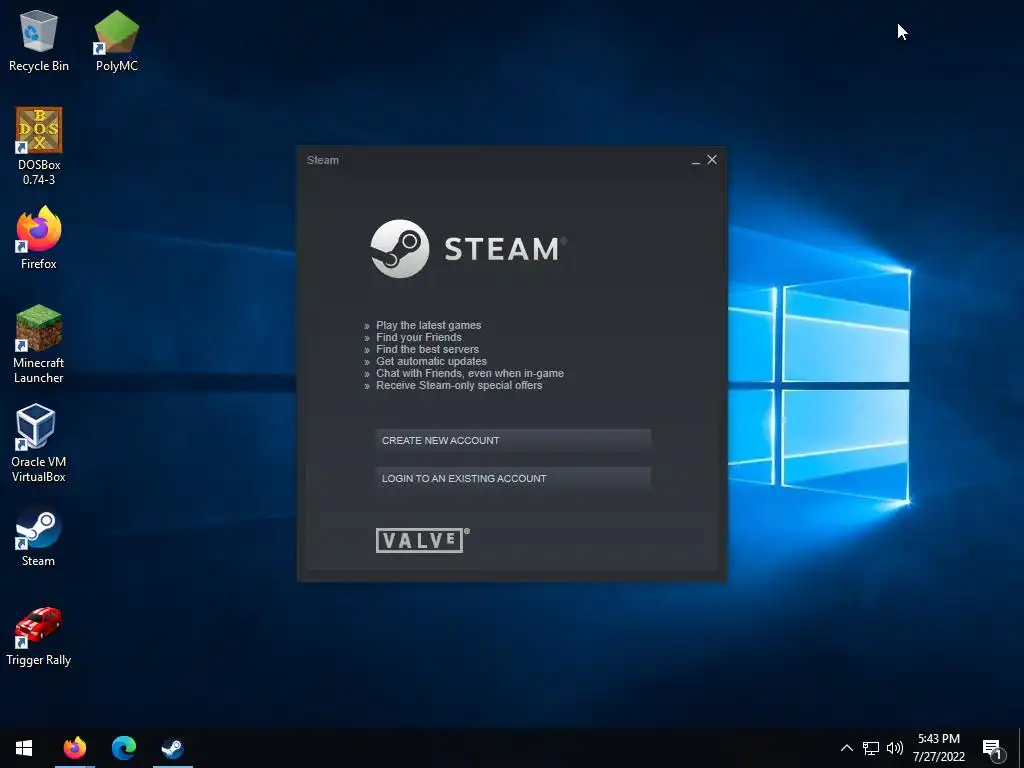Viewport: 1024px width, 768px height.
Task: Launch PolyMC from the desktop
Action: coord(116,40)
